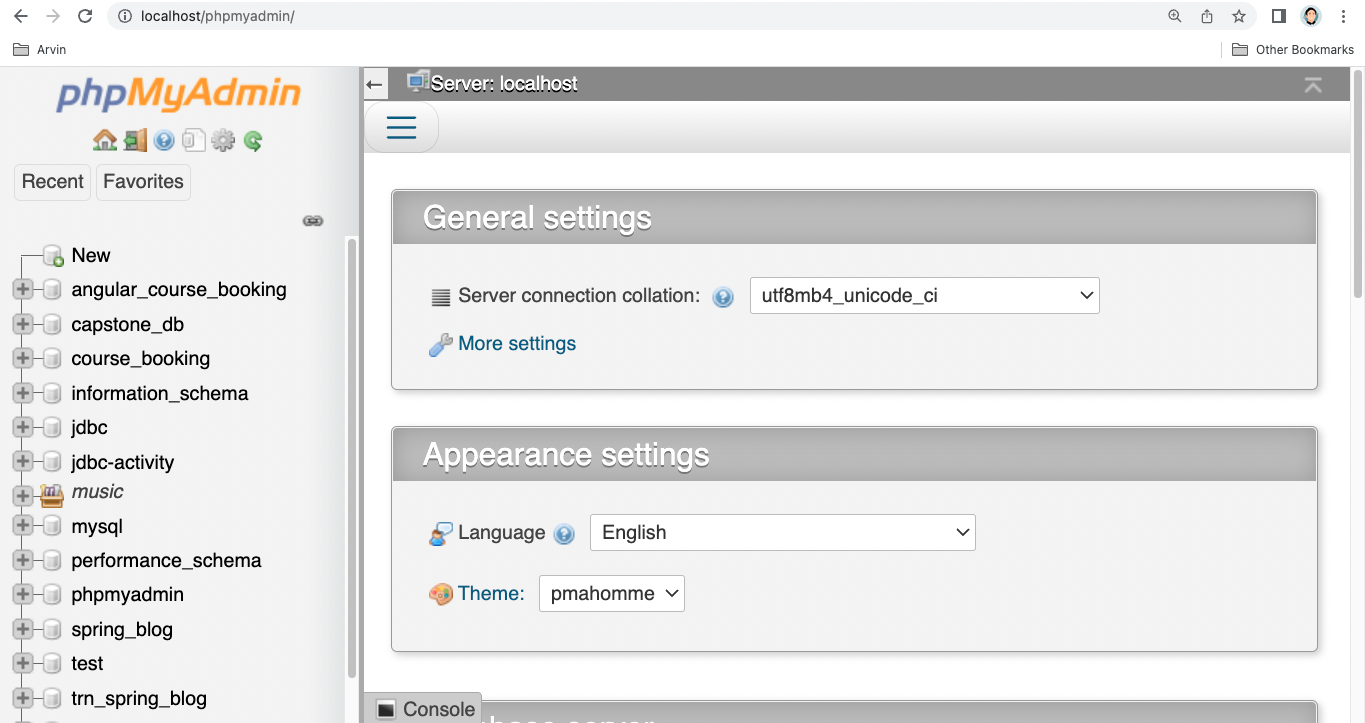Open the Favorites tables tab

pyautogui.click(x=143, y=182)
